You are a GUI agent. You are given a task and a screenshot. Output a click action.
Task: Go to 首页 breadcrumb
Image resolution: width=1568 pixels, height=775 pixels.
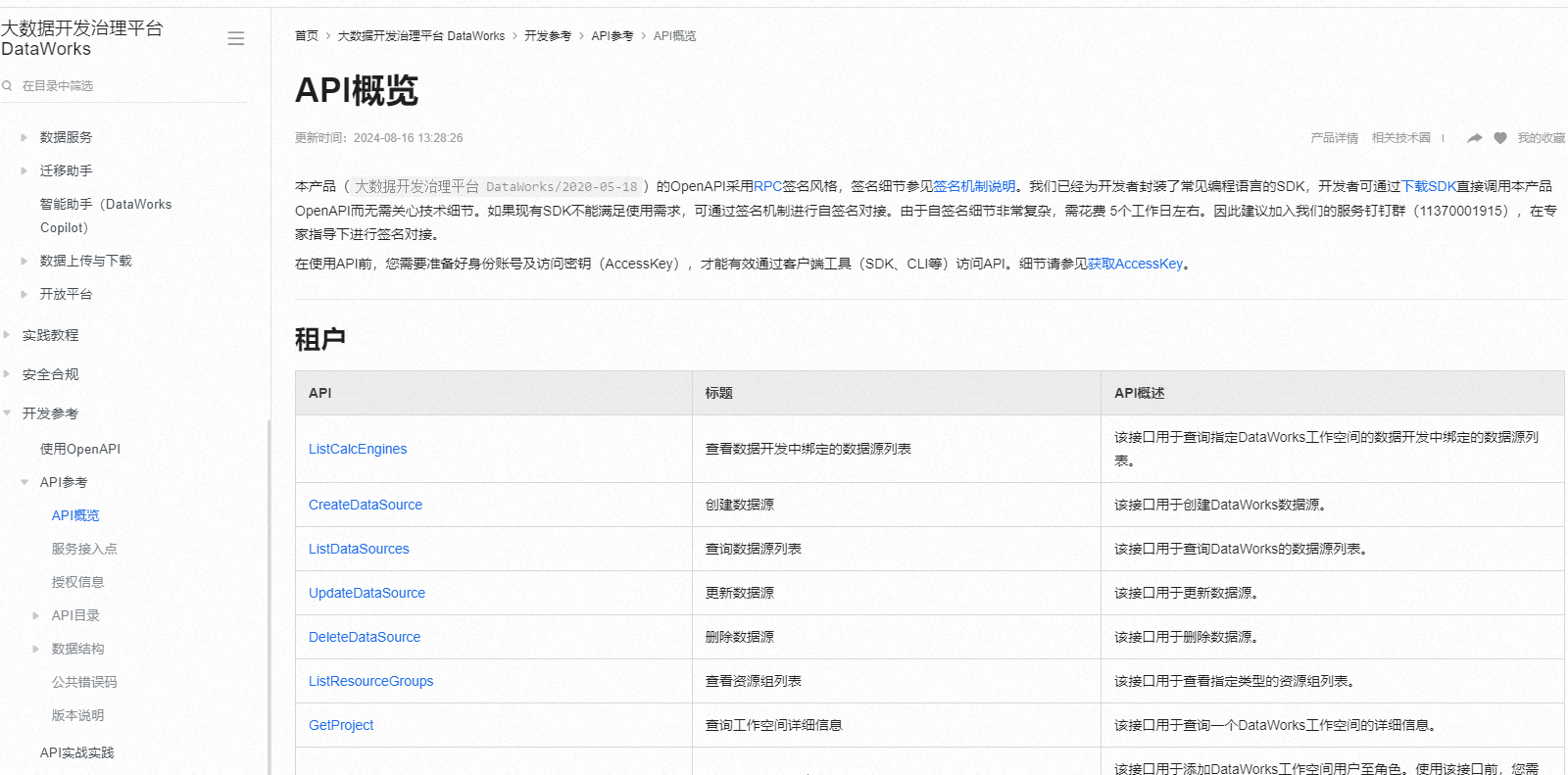click(307, 36)
